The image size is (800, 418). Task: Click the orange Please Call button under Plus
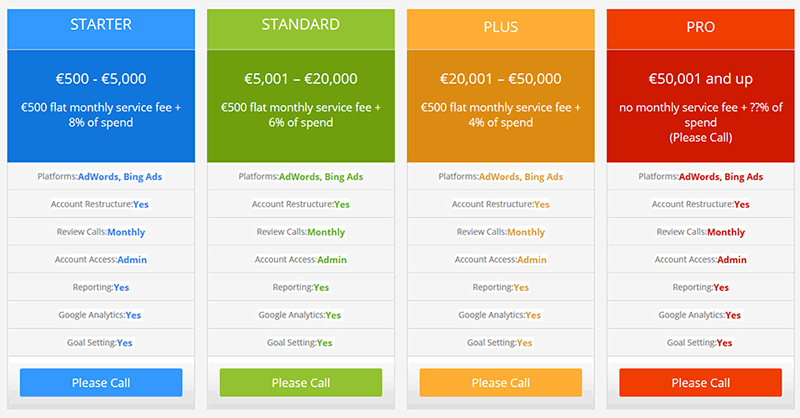501,382
